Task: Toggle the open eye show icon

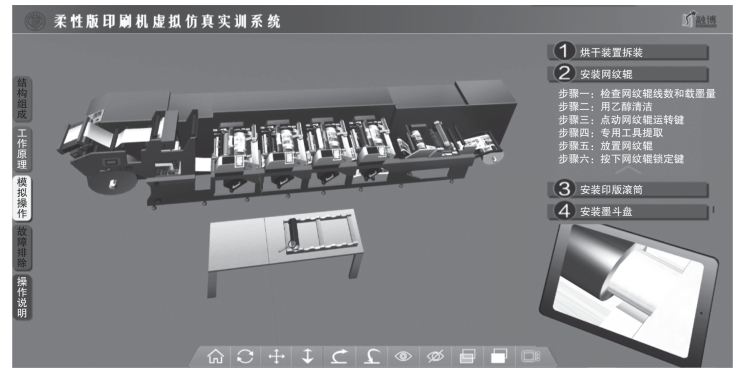Action: (403, 356)
